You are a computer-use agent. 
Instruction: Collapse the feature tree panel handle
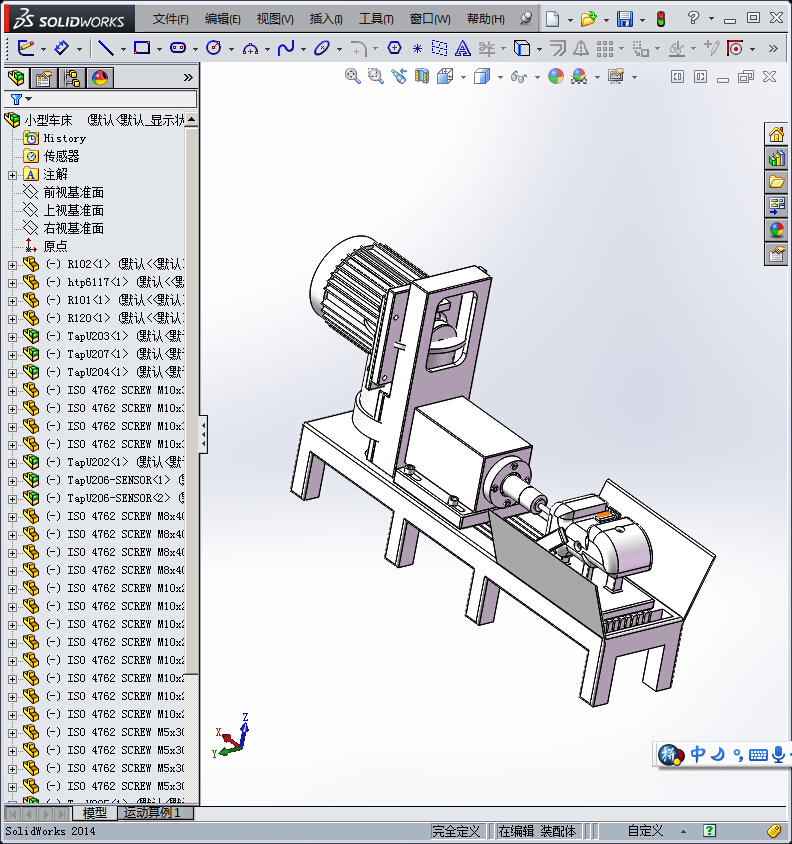[x=204, y=434]
